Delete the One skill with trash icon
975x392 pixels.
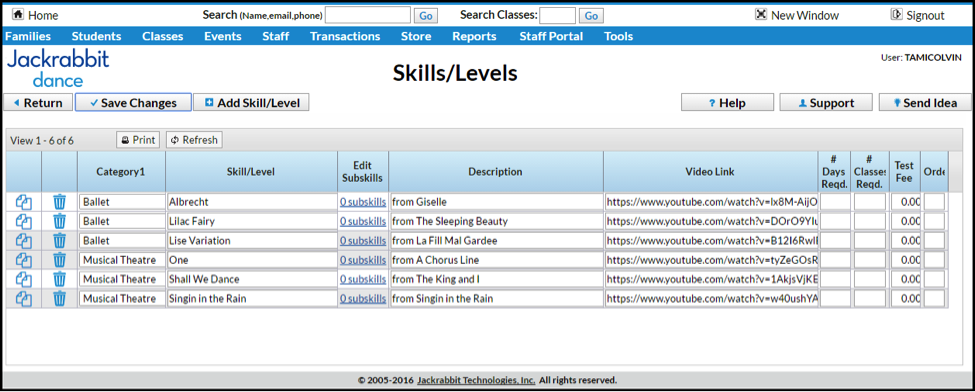[59, 260]
